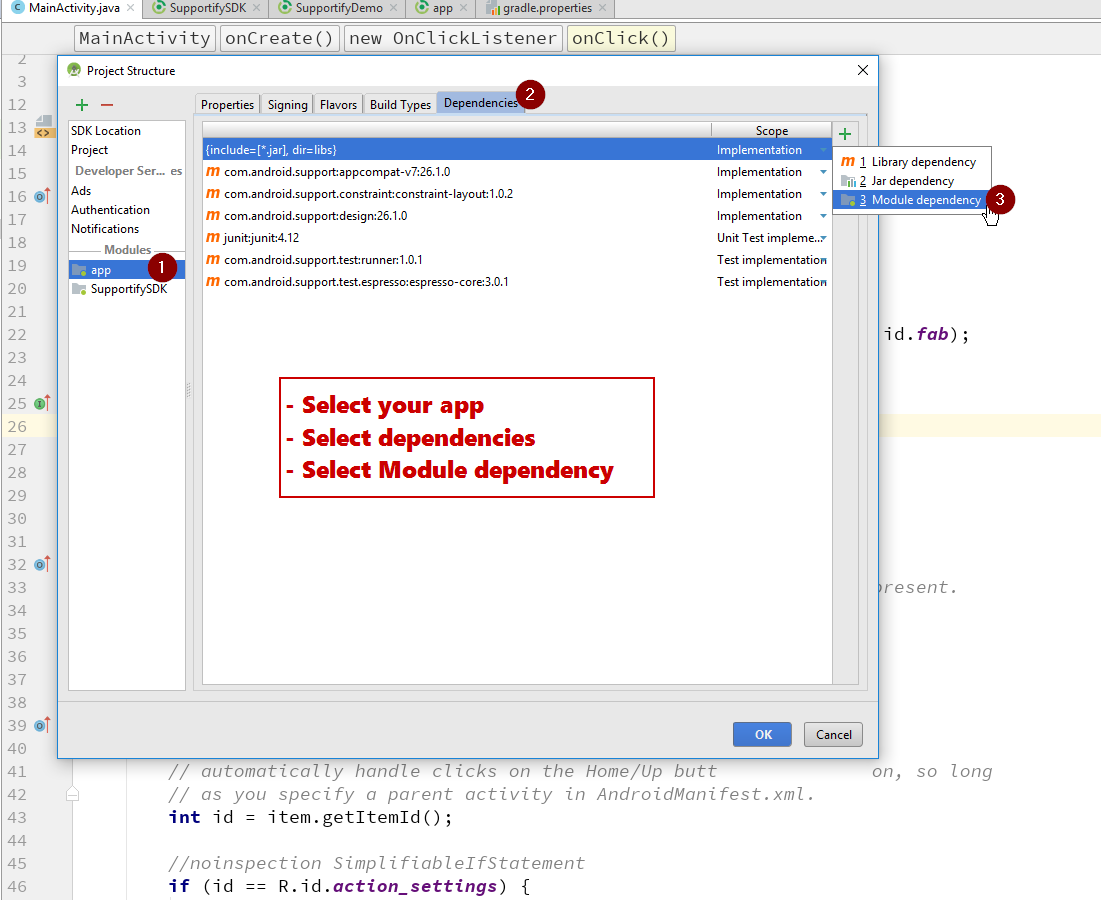Select the SupportifySDK module
The image size is (1101, 900).
126,289
